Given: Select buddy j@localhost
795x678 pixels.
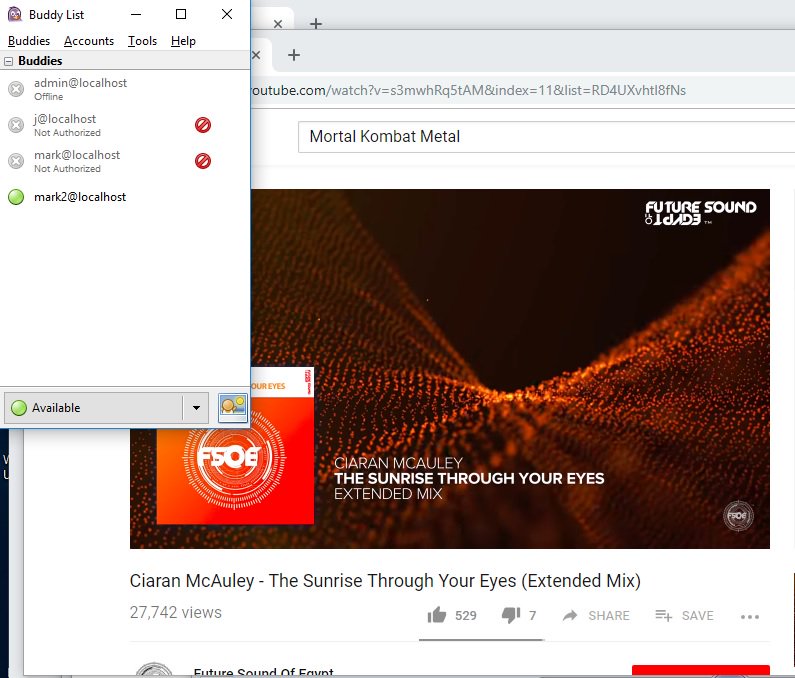Looking at the screenshot, I should 125,125.
